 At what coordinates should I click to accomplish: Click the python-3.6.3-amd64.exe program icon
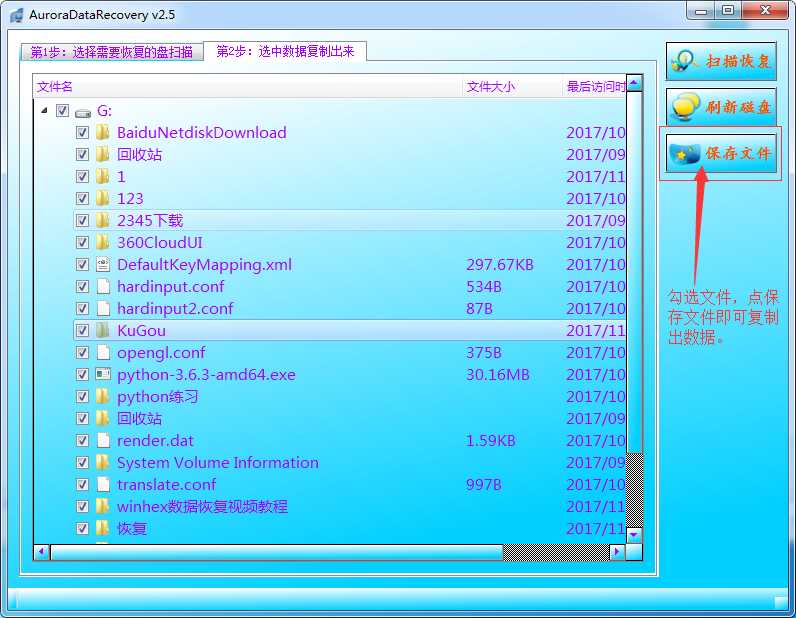tap(103, 374)
